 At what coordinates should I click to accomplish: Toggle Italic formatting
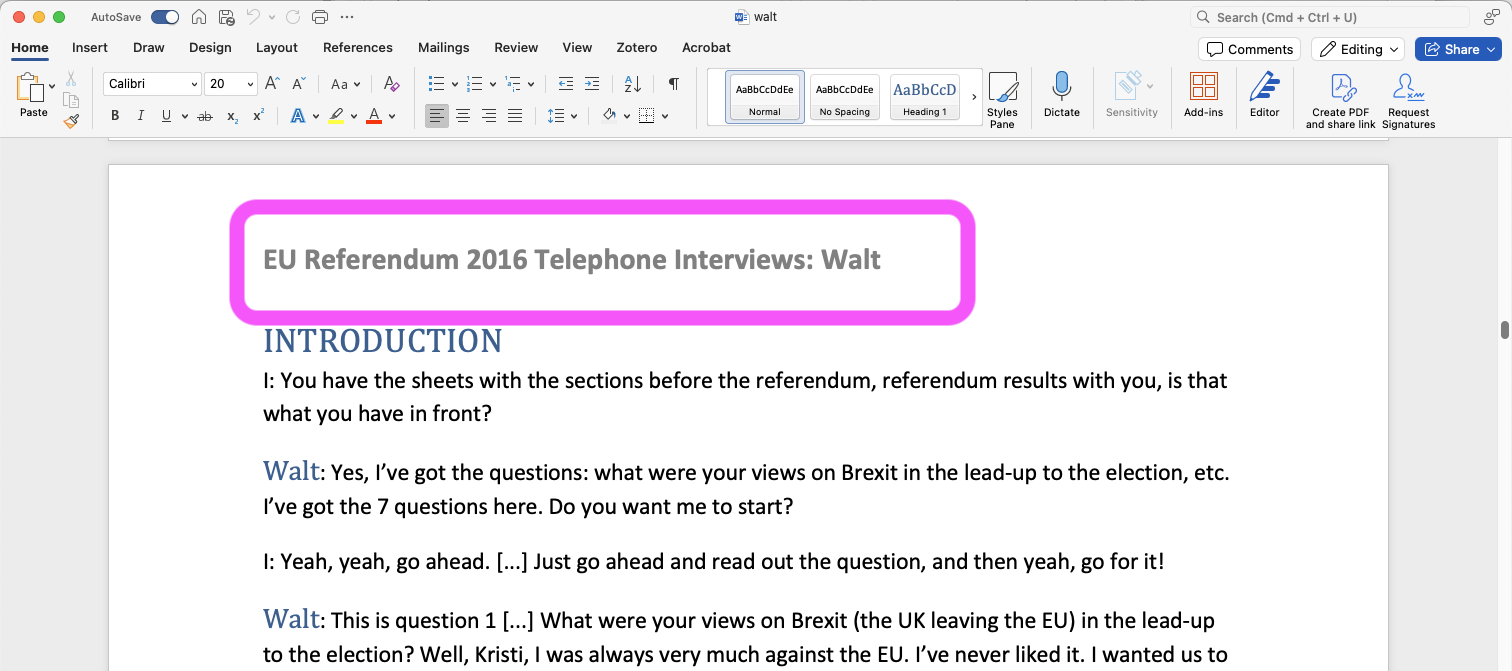click(141, 116)
